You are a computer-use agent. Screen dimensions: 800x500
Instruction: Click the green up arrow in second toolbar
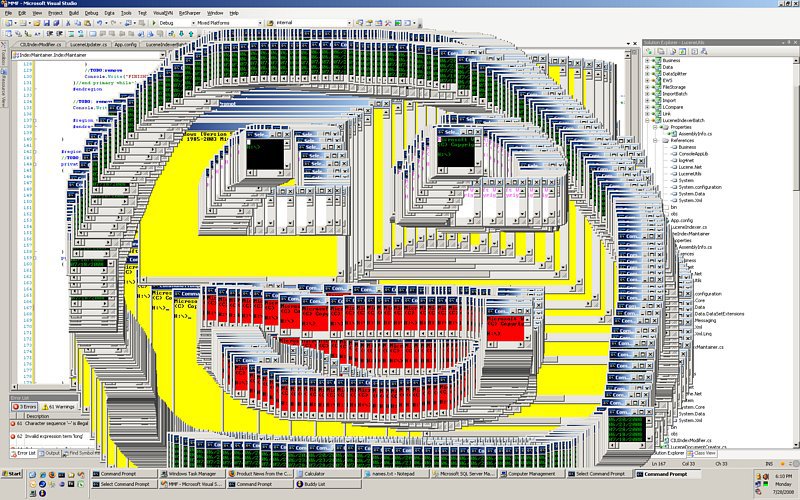(191, 34)
